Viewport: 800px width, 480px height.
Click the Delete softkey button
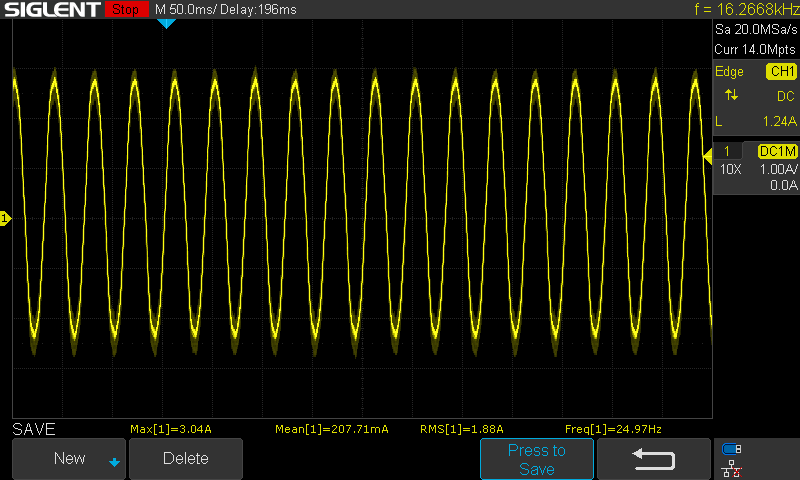(x=186, y=459)
